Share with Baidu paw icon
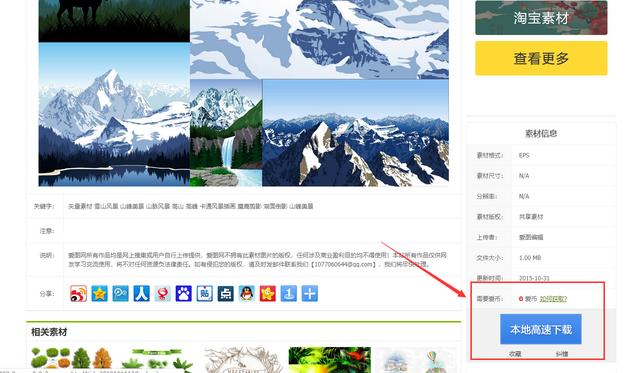640x373 pixels. point(183,293)
